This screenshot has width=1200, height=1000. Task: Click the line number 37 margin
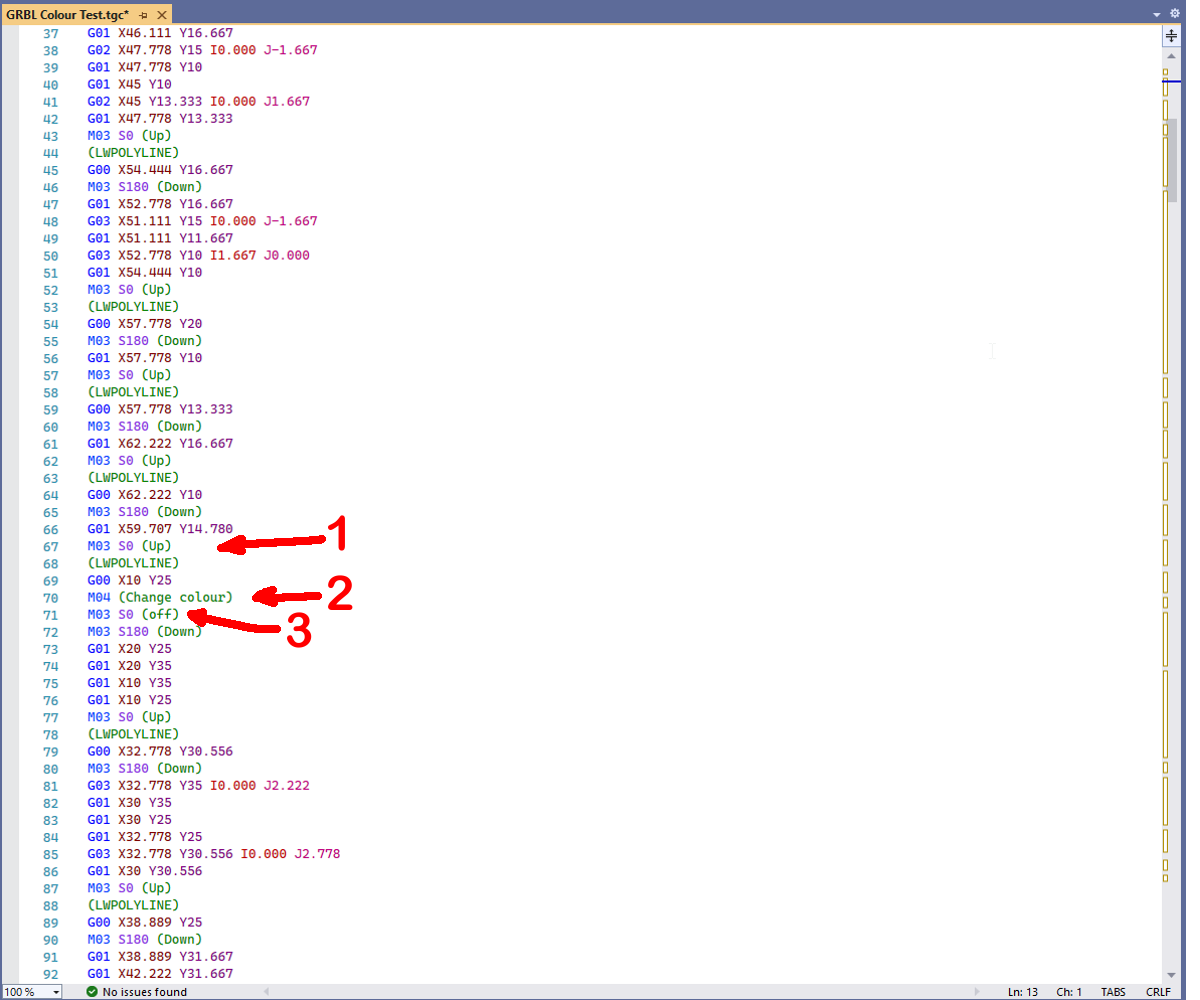coord(50,33)
